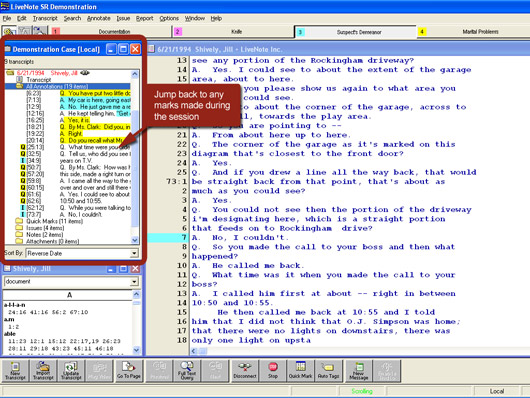Click the red Stop toolbar button
Viewport: 530px width, 398px height.
[273, 371]
